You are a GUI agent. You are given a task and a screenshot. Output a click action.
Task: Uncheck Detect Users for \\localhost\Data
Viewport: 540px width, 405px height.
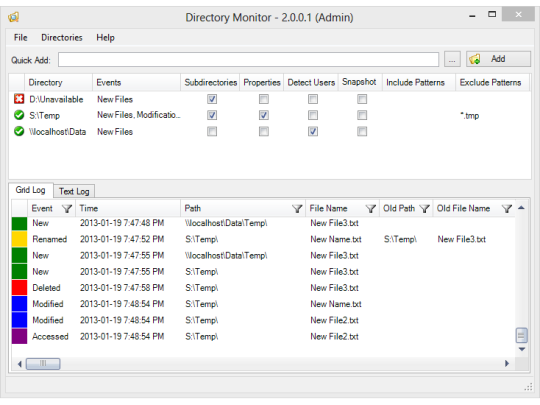click(313, 131)
